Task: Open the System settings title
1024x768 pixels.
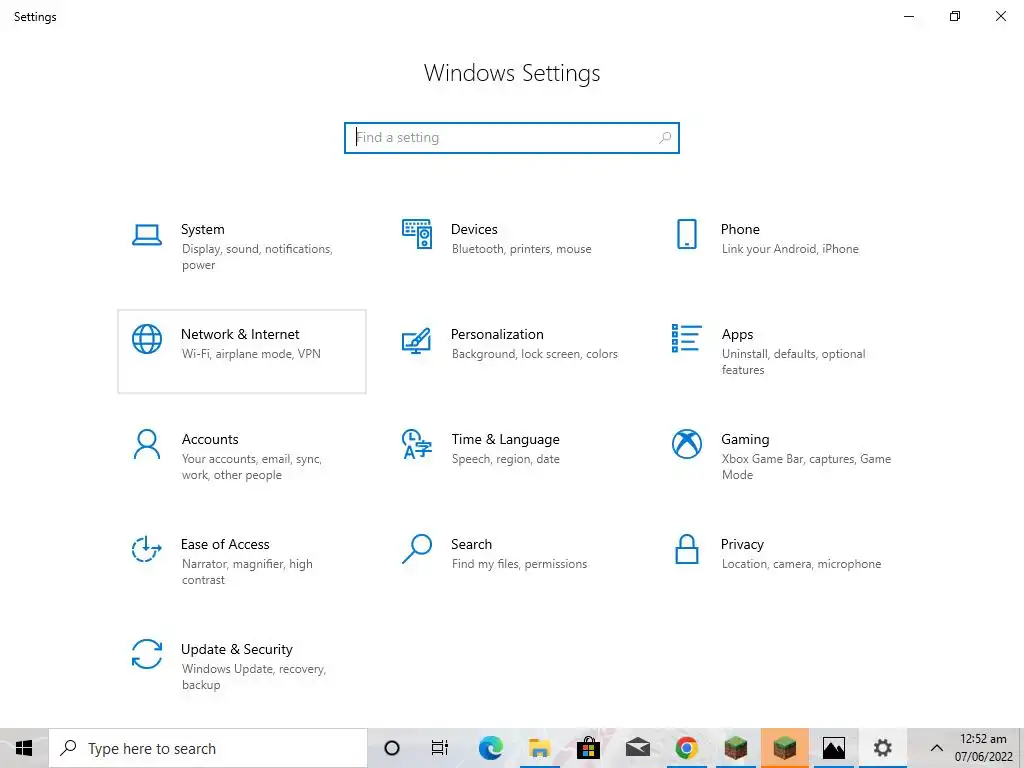Action: click(x=202, y=229)
